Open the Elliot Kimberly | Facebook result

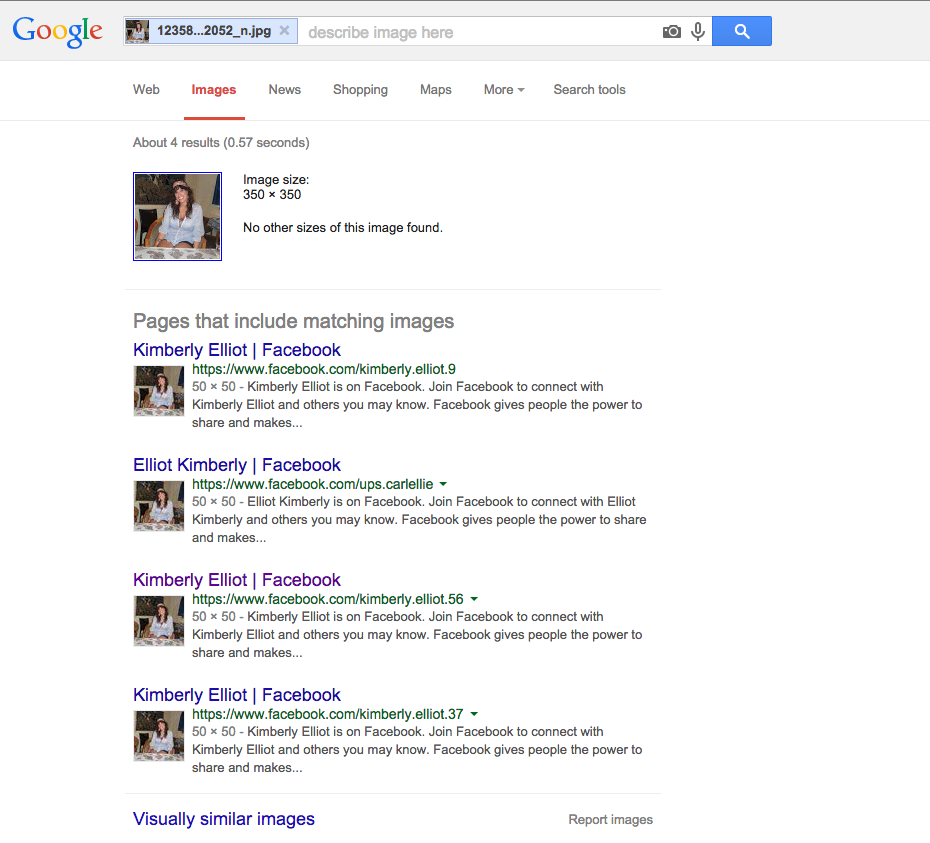click(237, 465)
